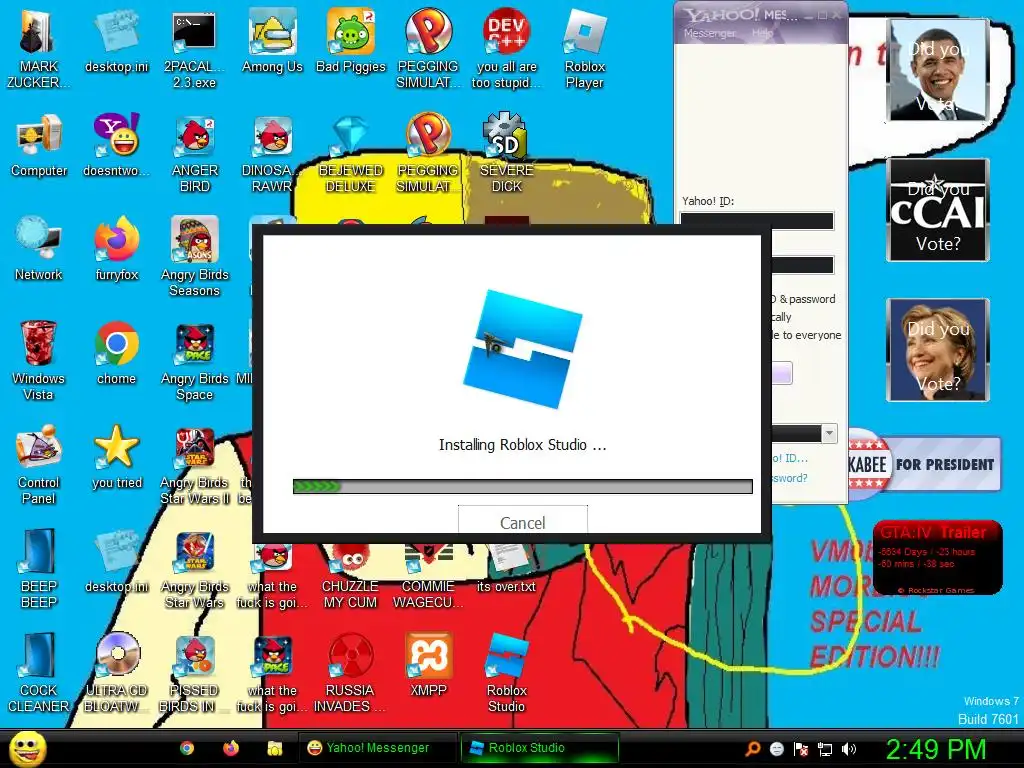Click Firefox icon in the taskbar
The height and width of the screenshot is (768, 1024).
click(231, 748)
